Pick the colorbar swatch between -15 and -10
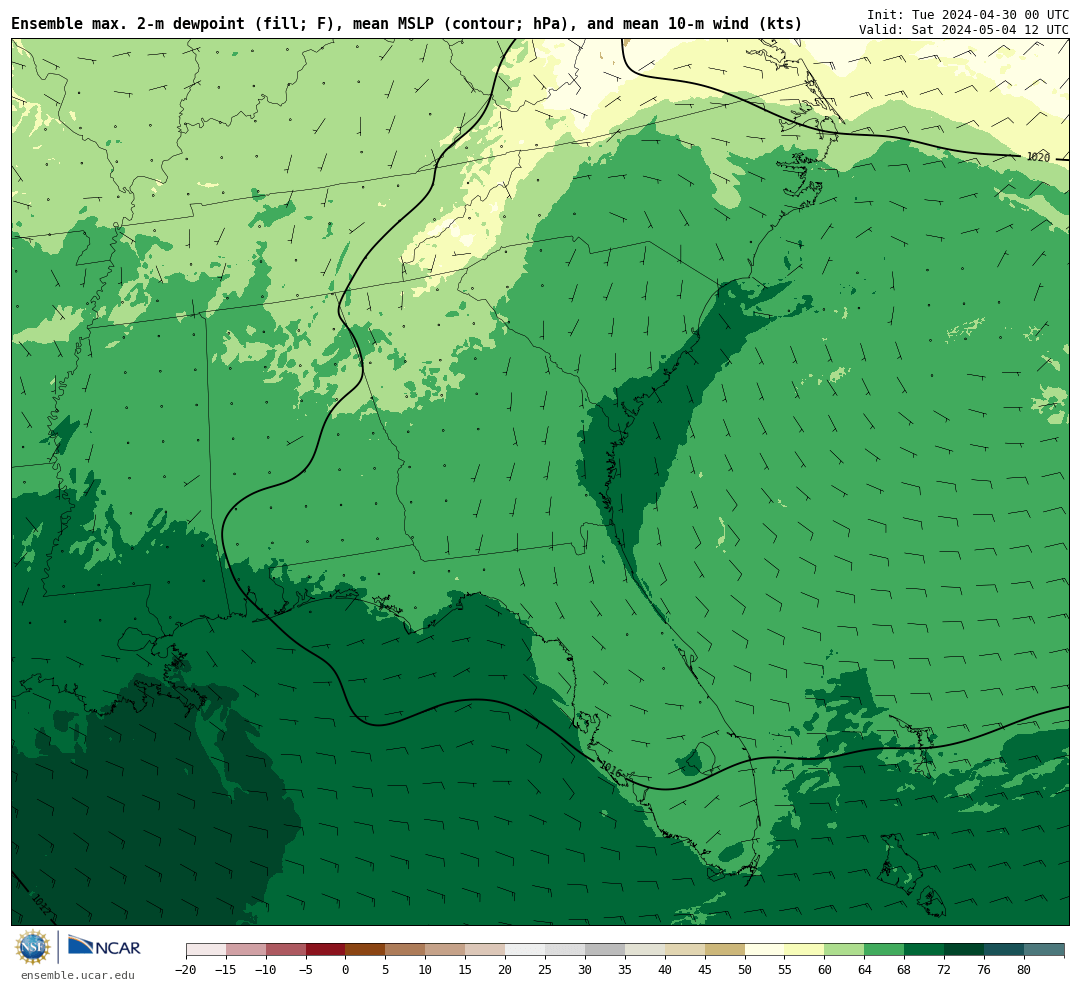This screenshot has width=1080, height=988. tap(246, 950)
